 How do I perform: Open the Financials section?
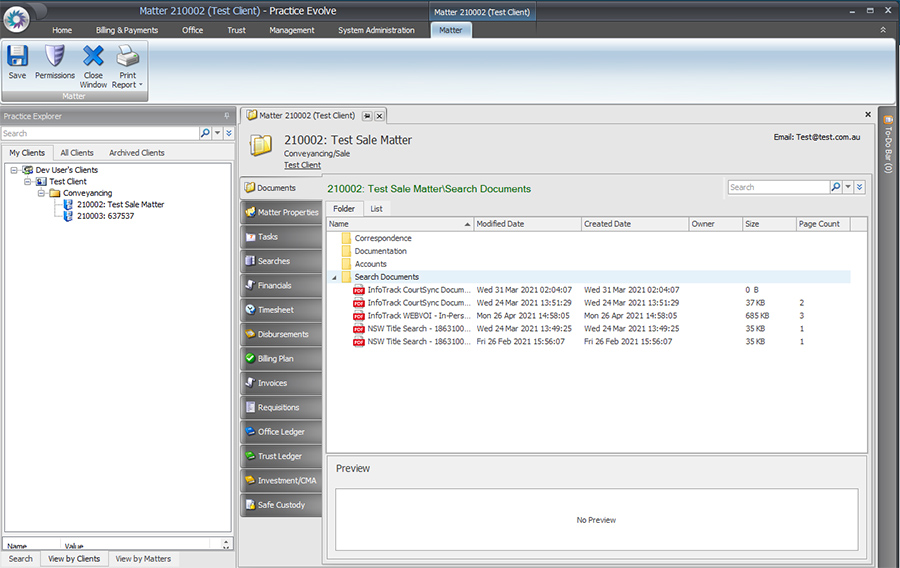point(281,285)
